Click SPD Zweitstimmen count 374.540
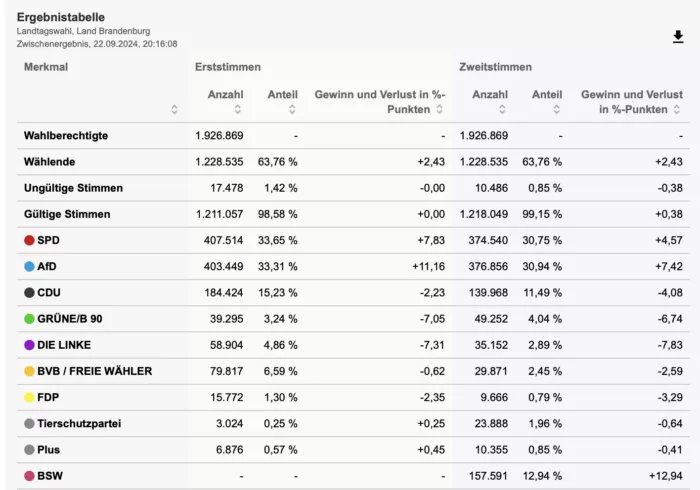Image resolution: width=700 pixels, height=490 pixels. tap(488, 241)
